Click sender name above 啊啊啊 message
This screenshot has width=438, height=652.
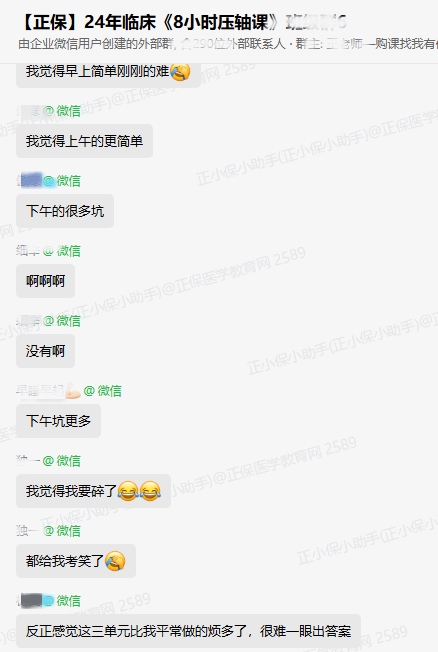click(28, 251)
